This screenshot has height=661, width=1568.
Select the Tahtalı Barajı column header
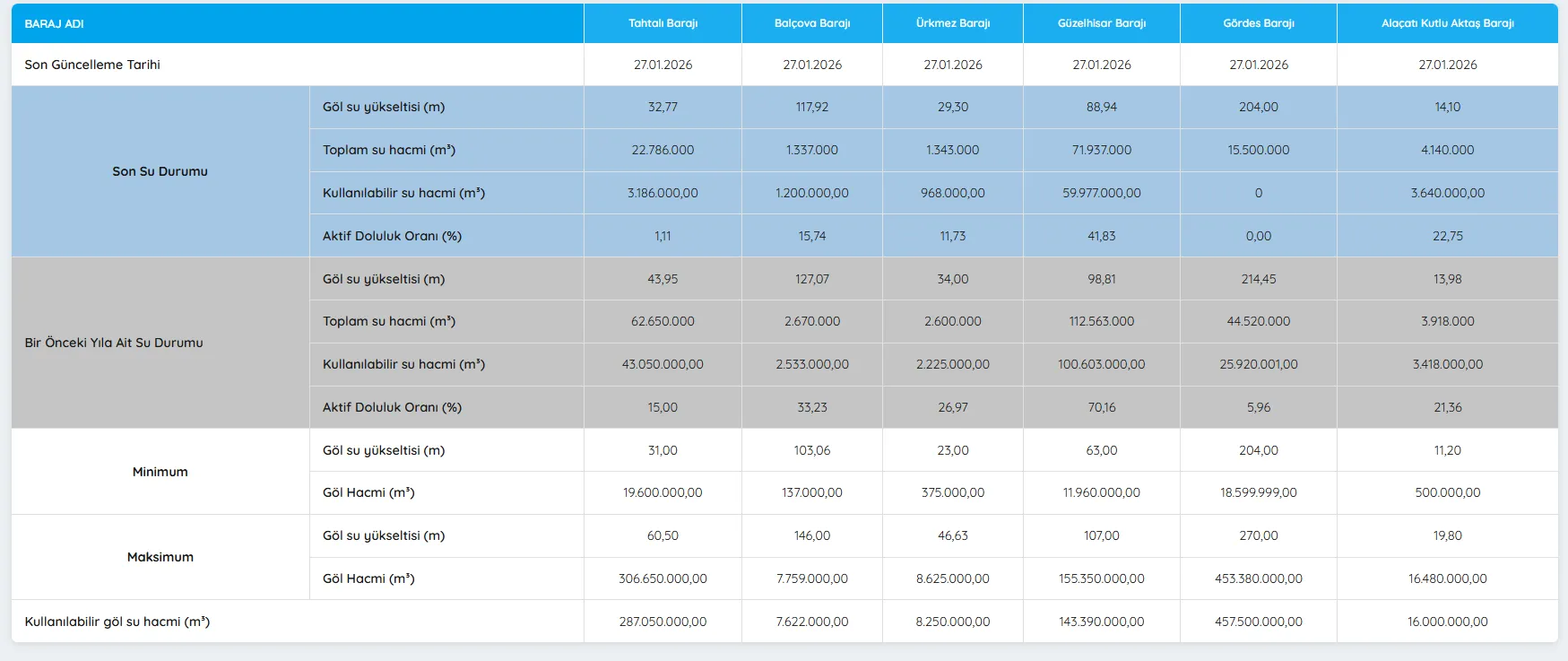(663, 23)
